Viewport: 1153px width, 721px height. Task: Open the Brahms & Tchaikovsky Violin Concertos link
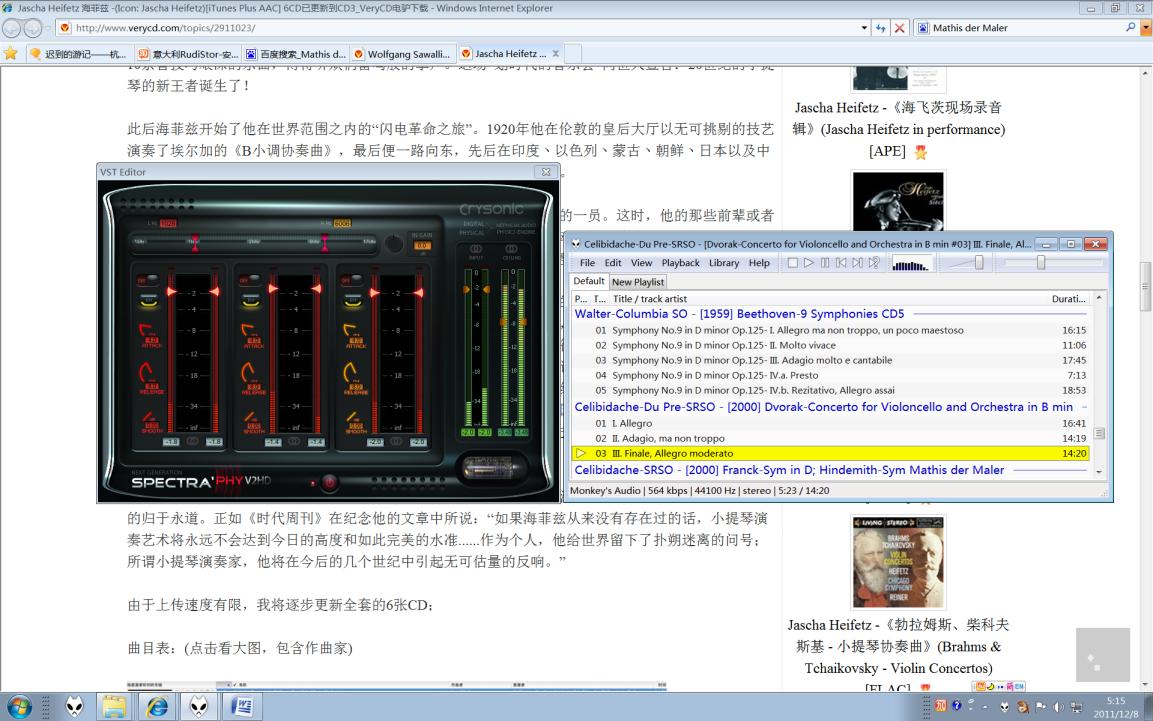[899, 647]
